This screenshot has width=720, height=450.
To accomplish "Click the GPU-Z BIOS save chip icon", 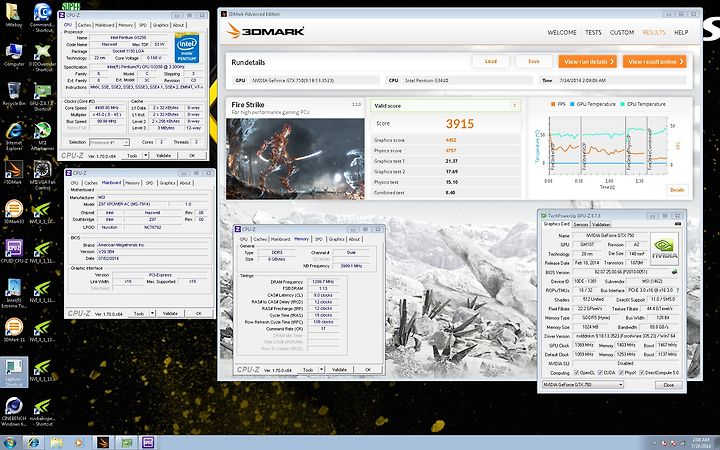I will (674, 272).
